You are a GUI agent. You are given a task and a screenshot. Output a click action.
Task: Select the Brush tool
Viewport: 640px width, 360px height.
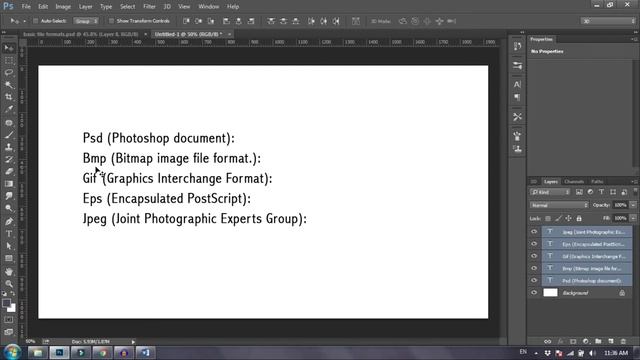pyautogui.click(x=9, y=135)
